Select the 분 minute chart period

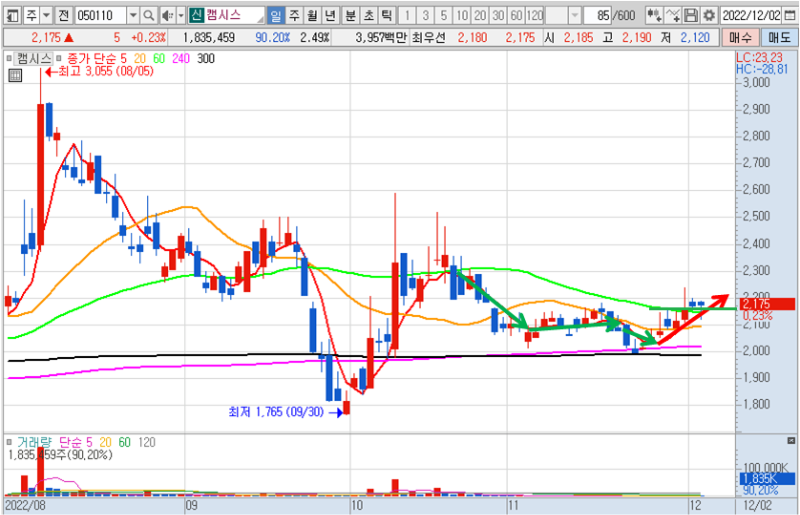pos(351,16)
